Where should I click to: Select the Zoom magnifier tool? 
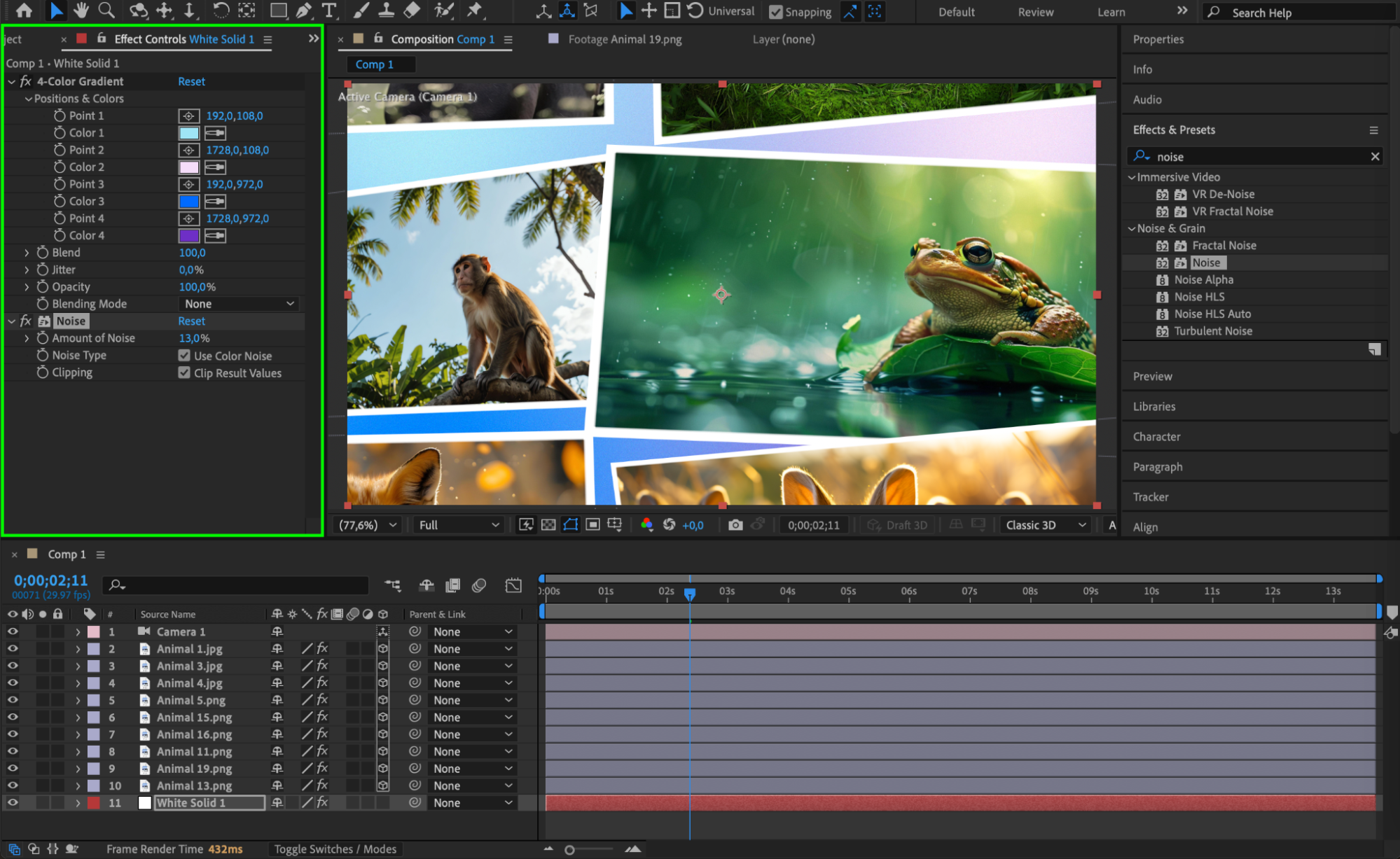tap(106, 10)
